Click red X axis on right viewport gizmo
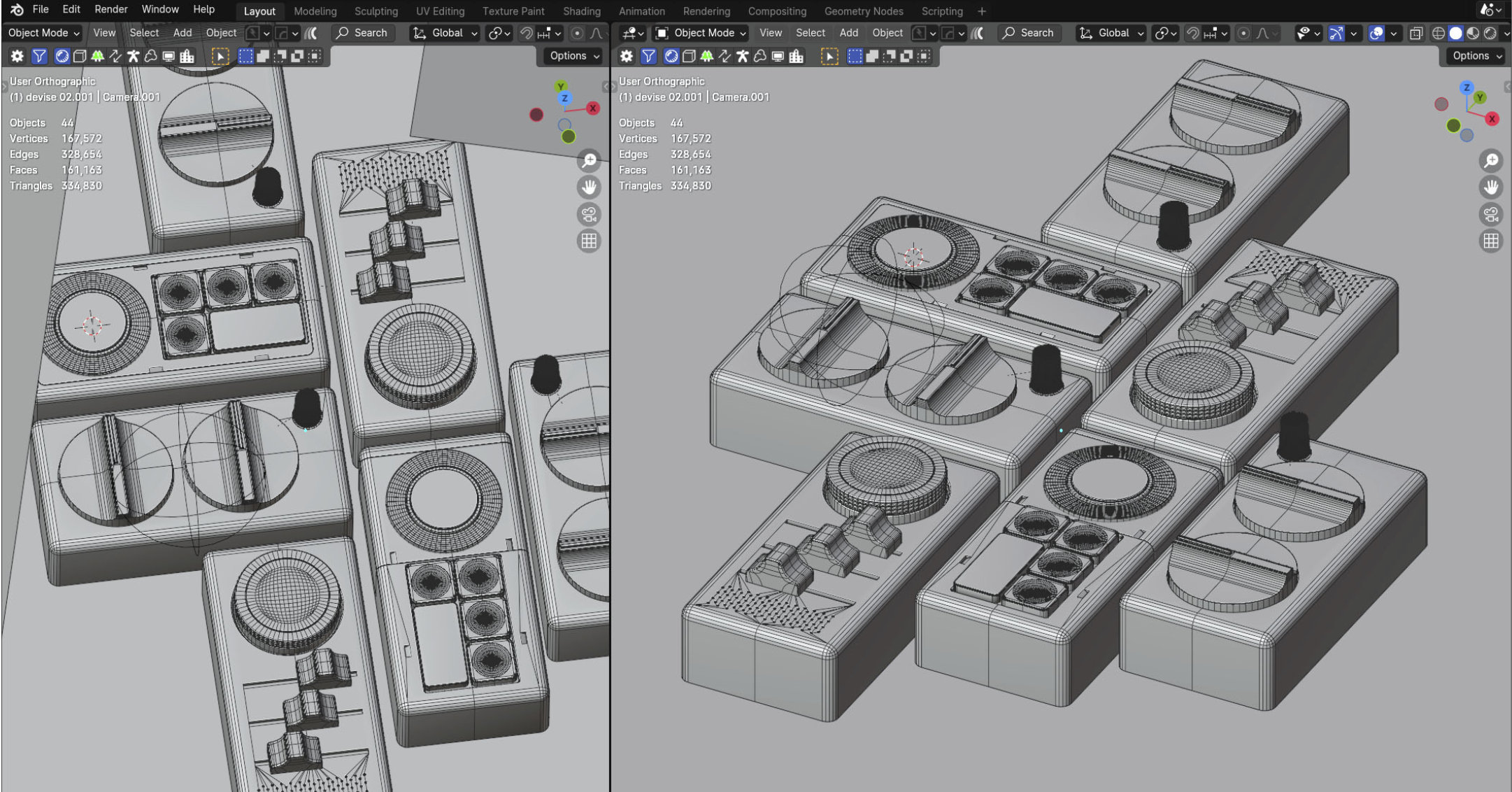Screen dimensions: 1512x792 [x=1492, y=119]
